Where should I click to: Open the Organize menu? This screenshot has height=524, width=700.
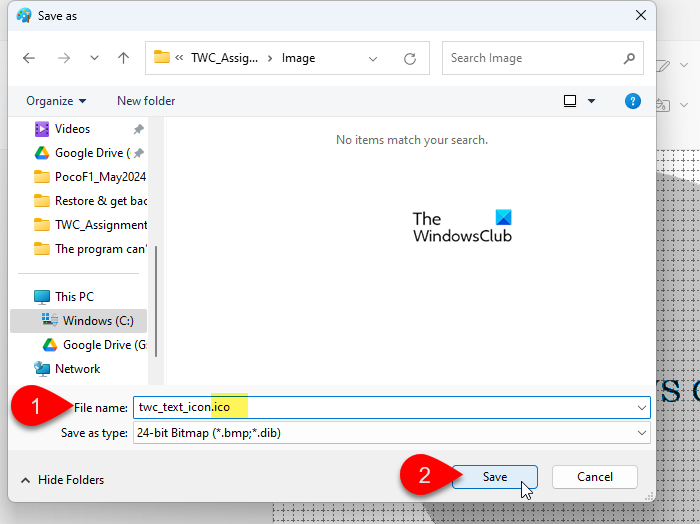pyautogui.click(x=56, y=101)
